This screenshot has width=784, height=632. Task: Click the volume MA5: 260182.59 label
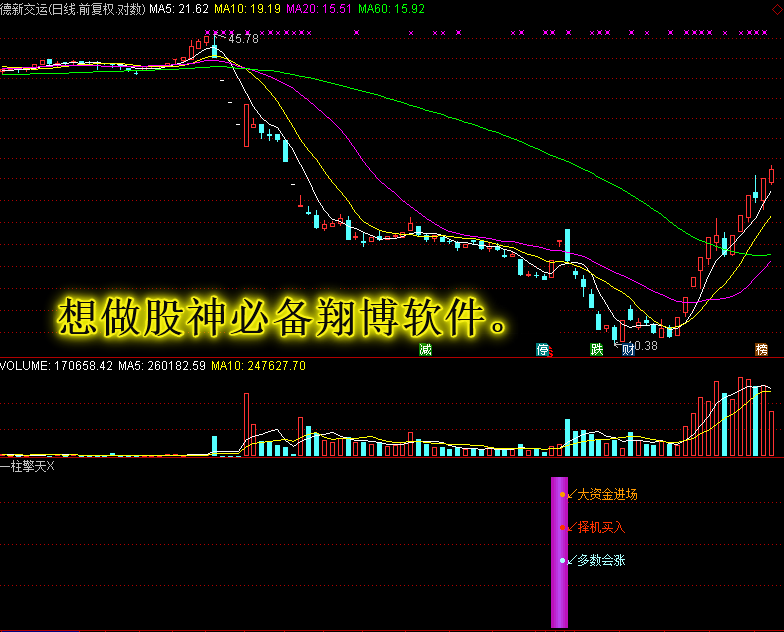(162, 366)
